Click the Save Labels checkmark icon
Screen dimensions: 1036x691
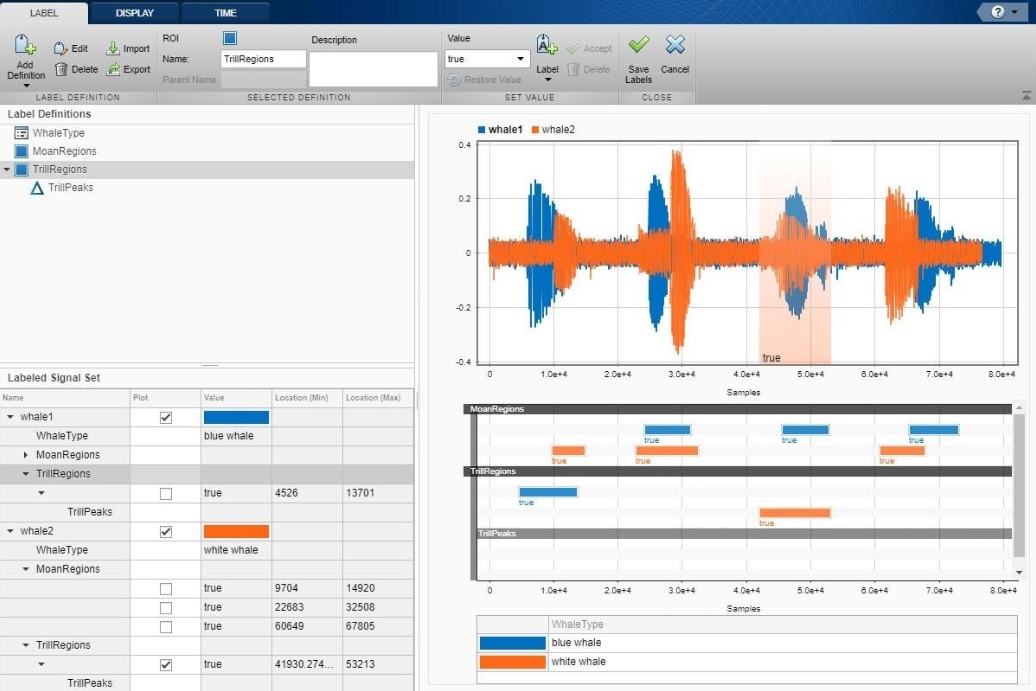click(x=638, y=46)
